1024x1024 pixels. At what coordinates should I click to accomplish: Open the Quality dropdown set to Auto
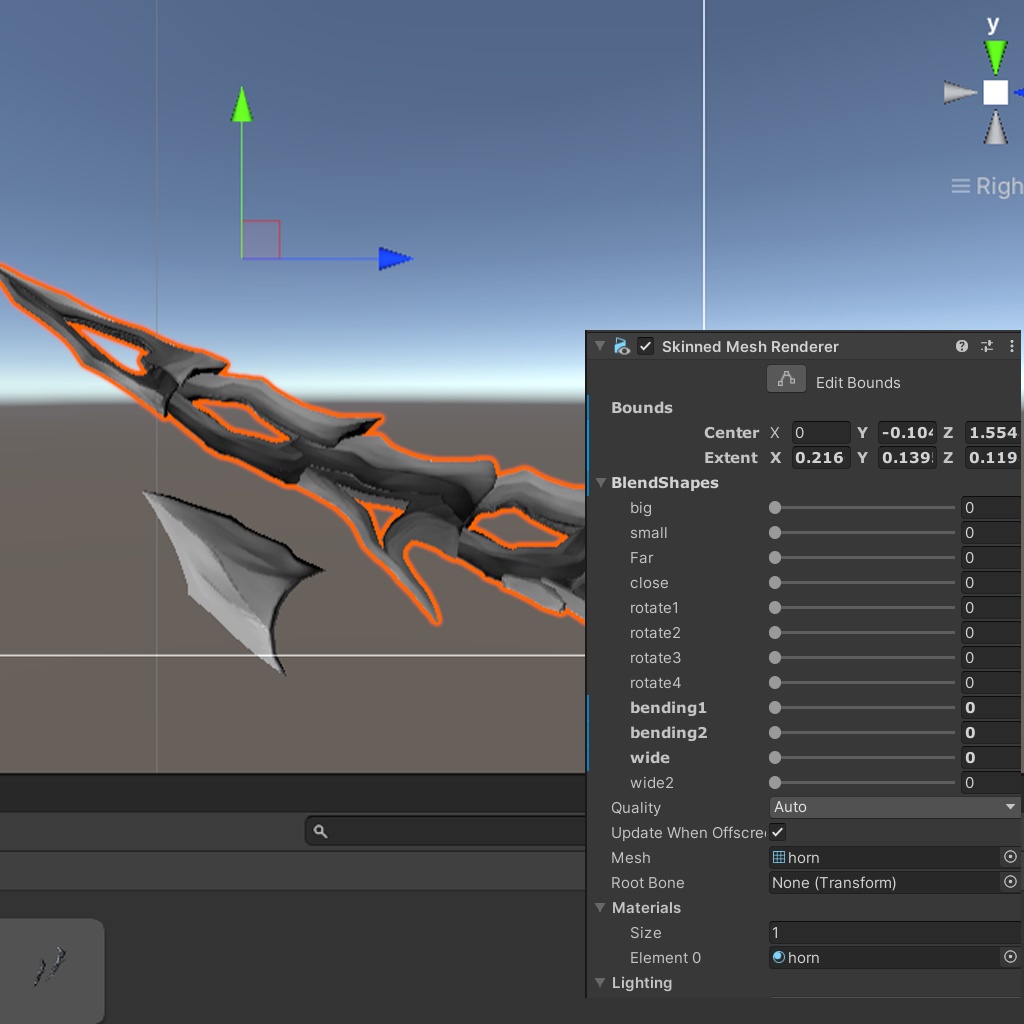895,807
